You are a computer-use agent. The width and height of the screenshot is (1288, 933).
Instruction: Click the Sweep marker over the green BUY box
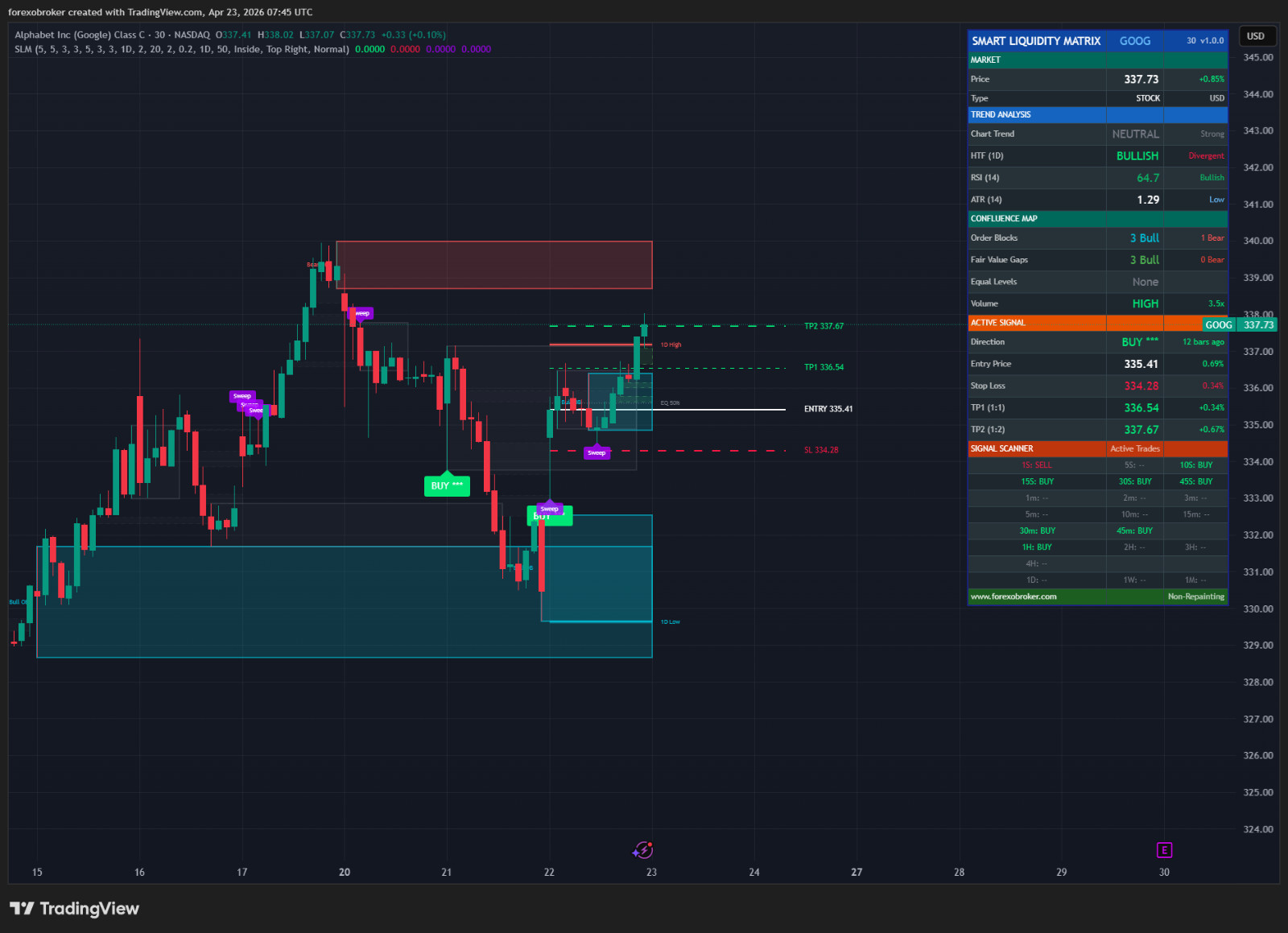point(549,509)
